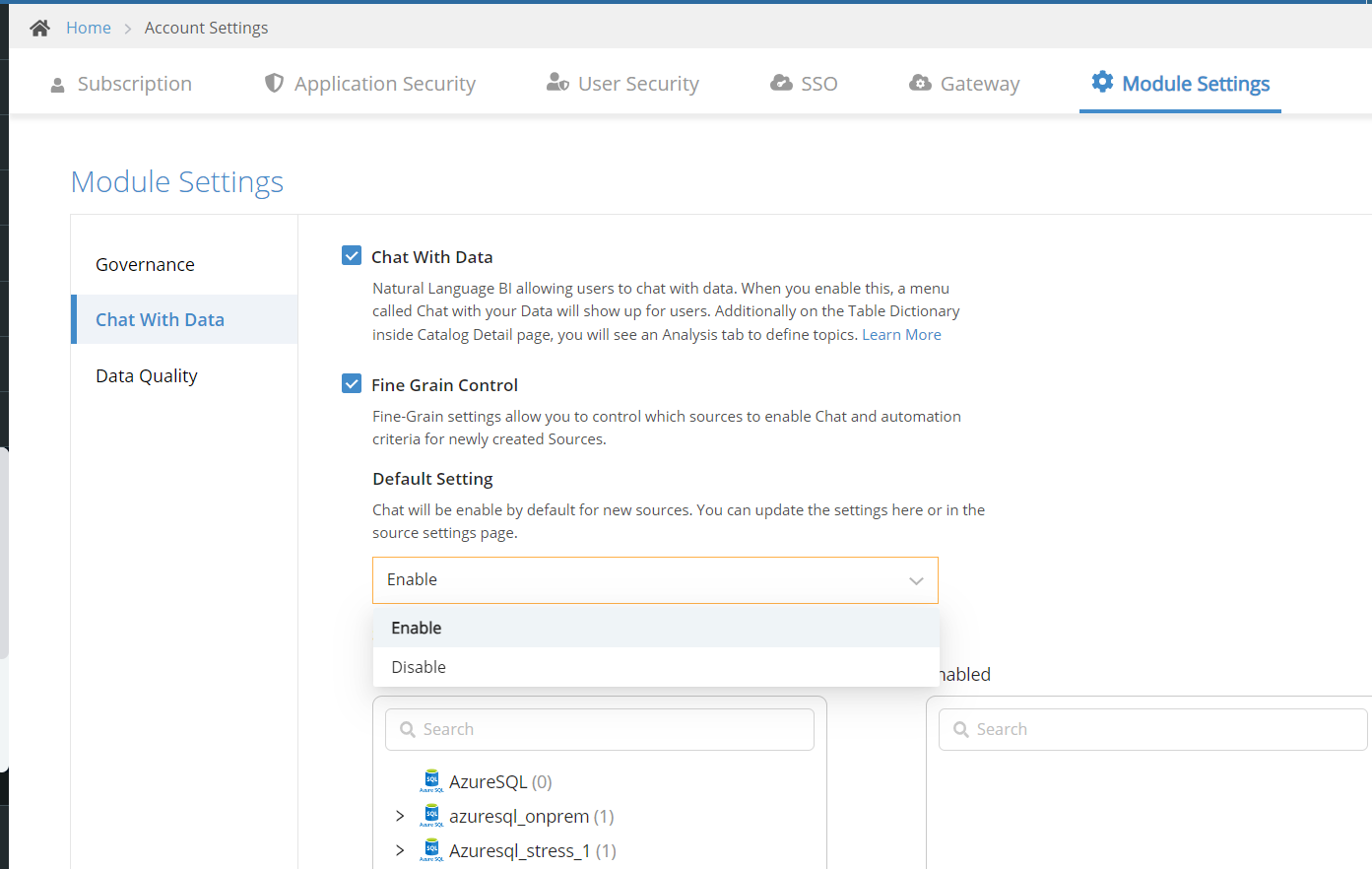Screen dimensions: 1372x869
Task: Click the AzureSQL database icon
Action: click(431, 781)
